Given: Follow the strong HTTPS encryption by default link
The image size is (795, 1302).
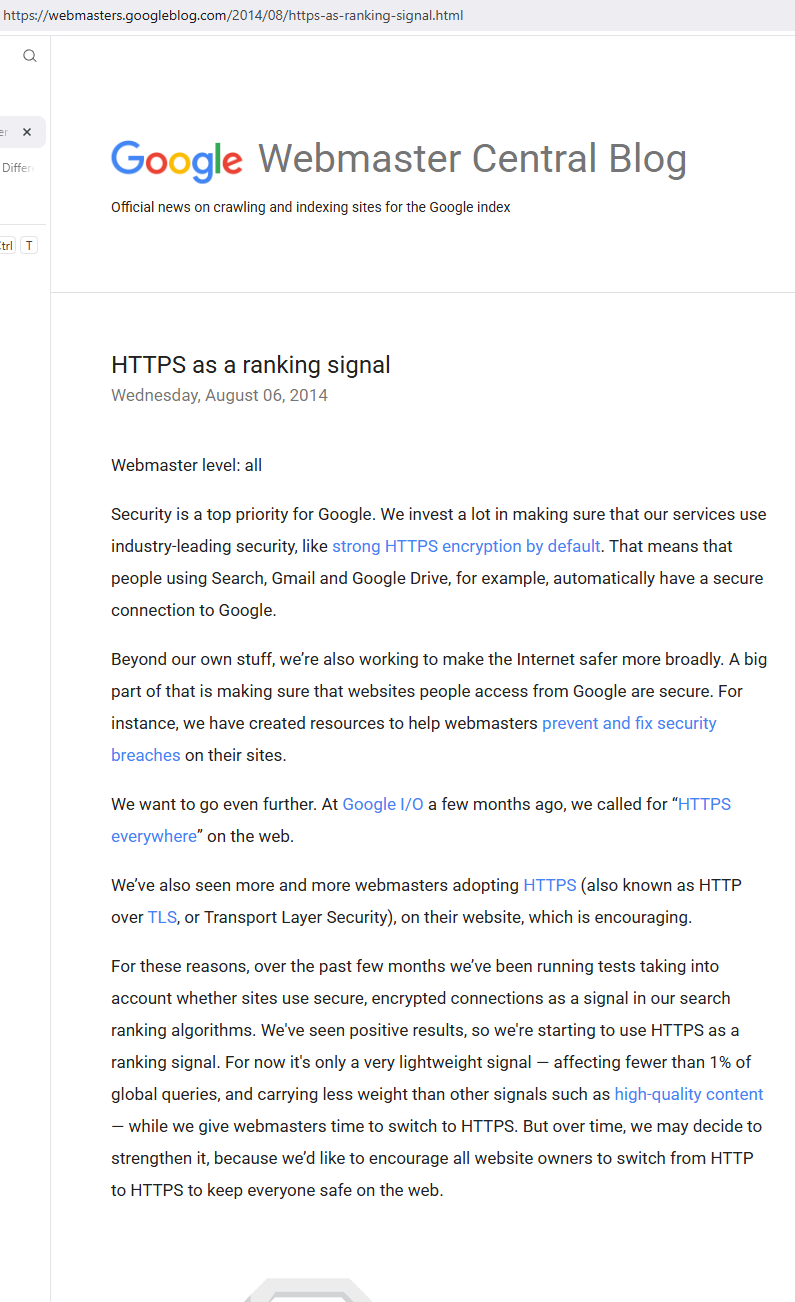Looking at the screenshot, I should [x=466, y=546].
